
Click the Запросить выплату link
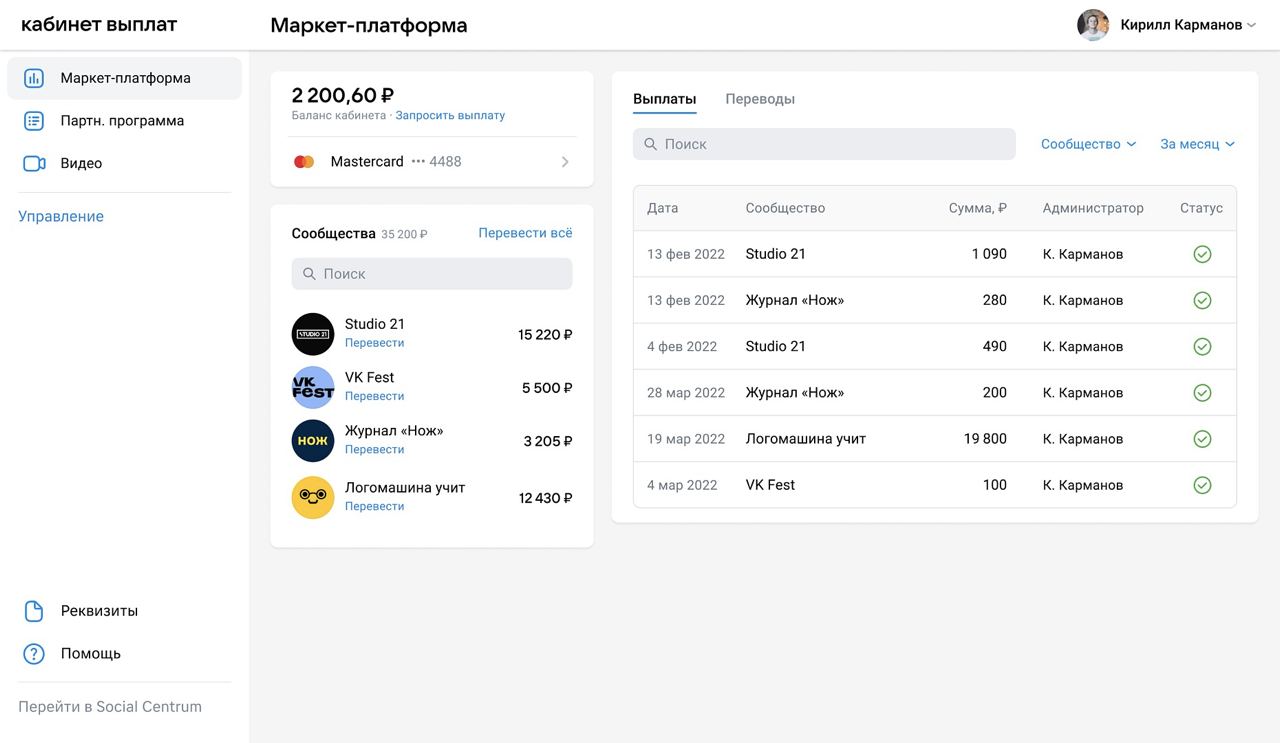pos(450,116)
